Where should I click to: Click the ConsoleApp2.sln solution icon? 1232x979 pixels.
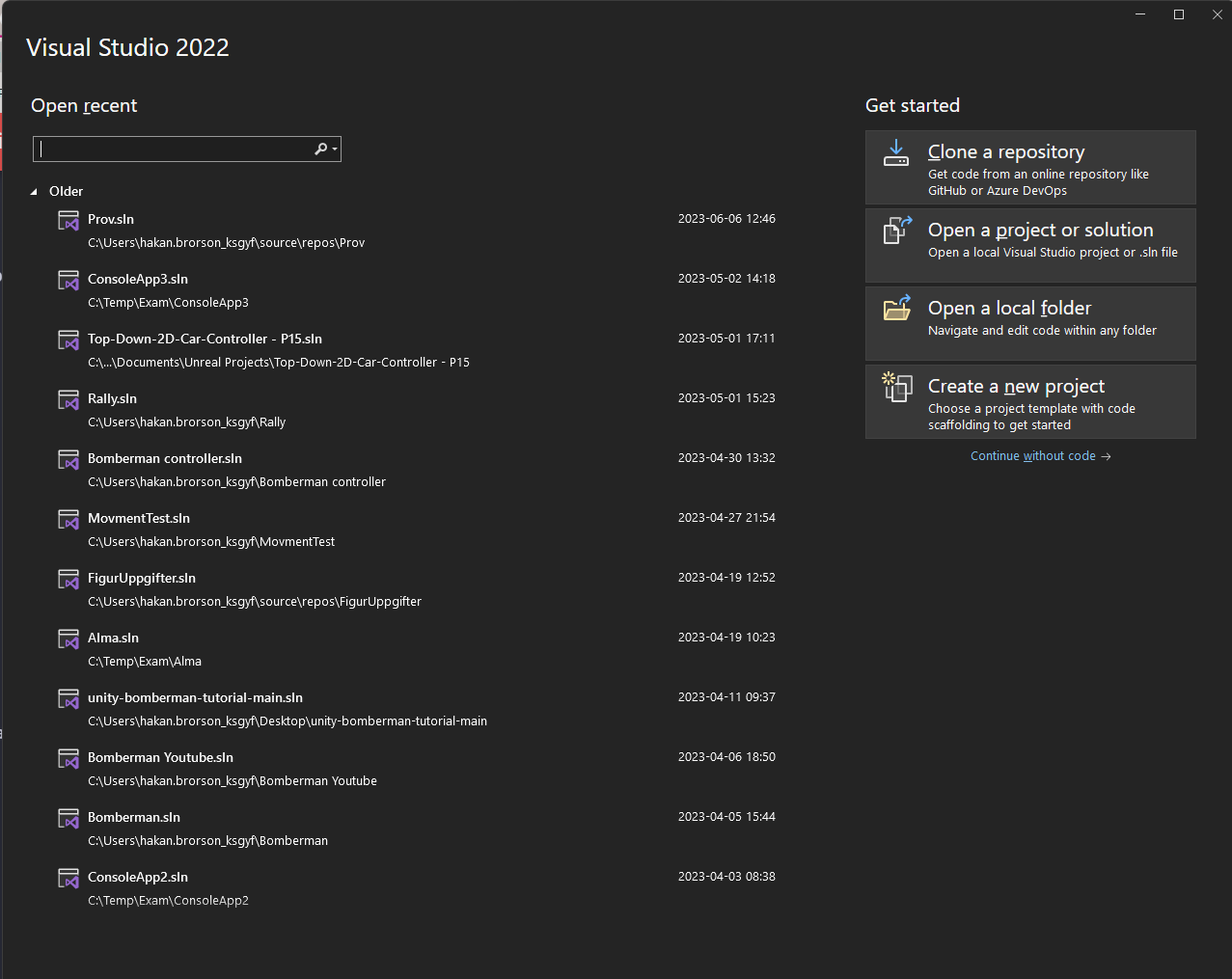coord(68,879)
